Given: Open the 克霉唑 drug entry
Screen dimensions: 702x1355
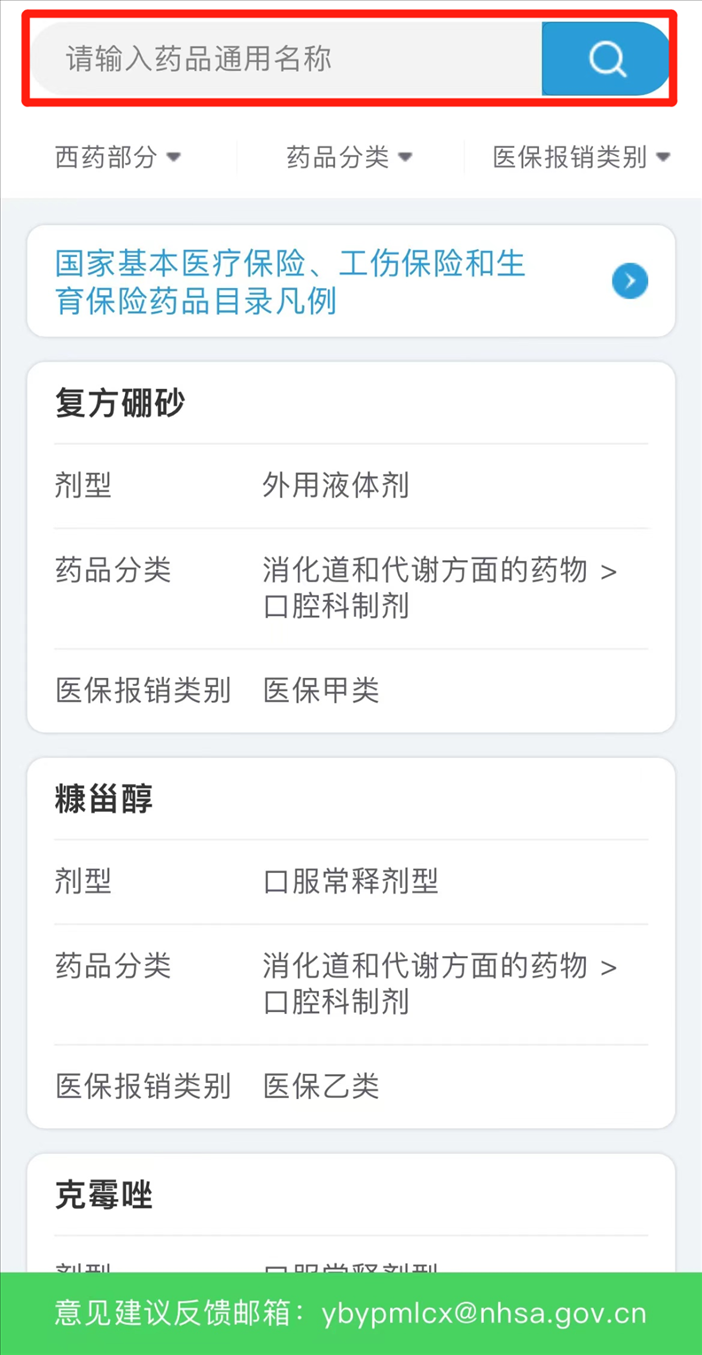Looking at the screenshot, I should coord(104,1195).
